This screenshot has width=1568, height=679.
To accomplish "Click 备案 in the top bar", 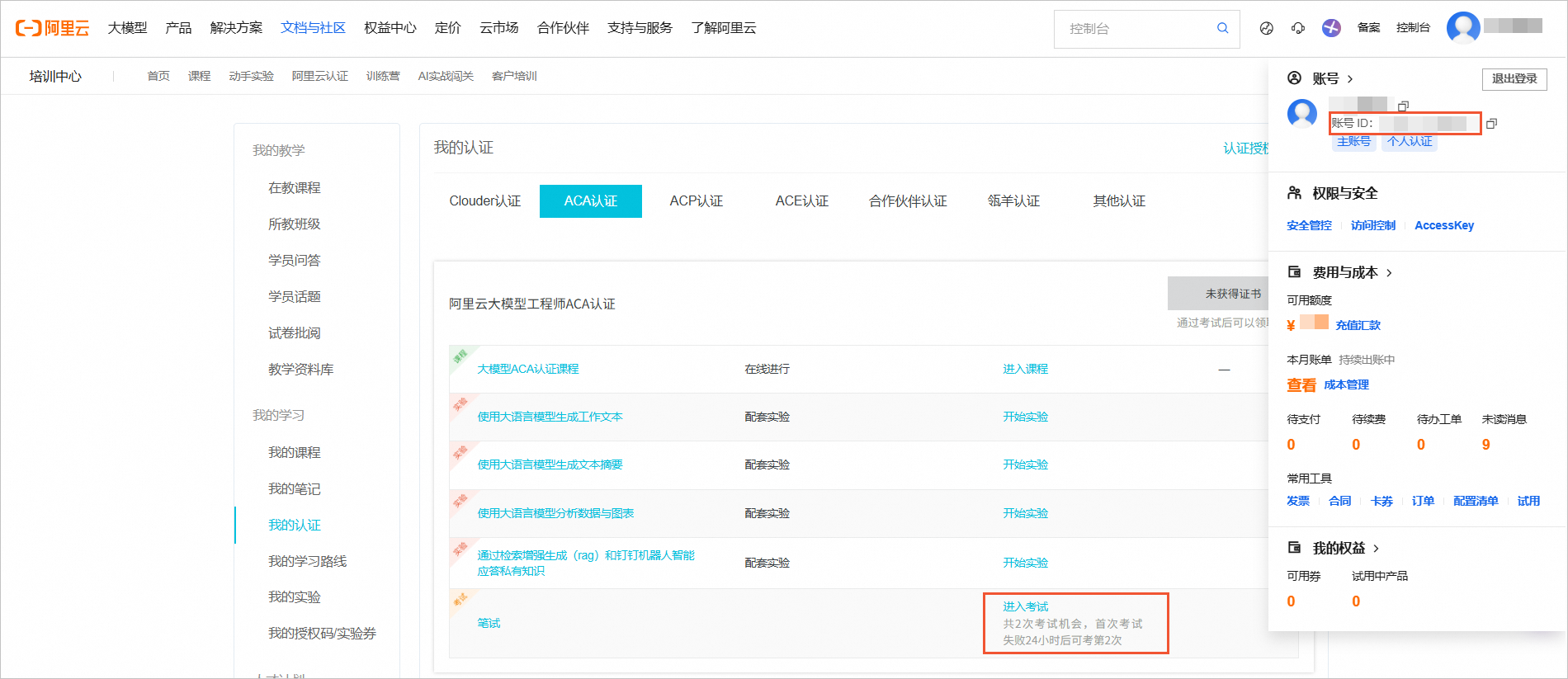I will [1368, 27].
